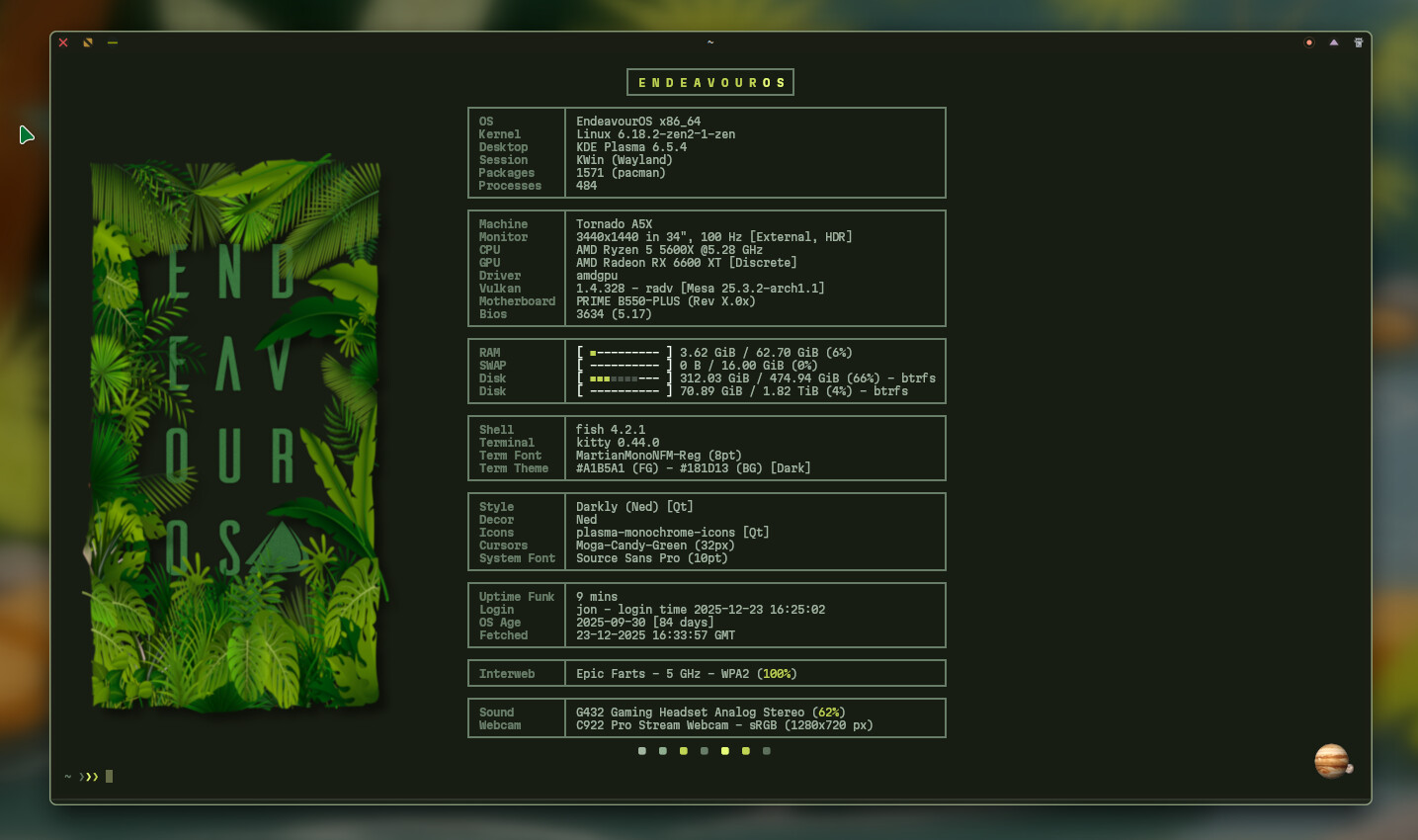Click the BIOS value "3634 (5.17)"
The height and width of the screenshot is (840, 1418).
point(614,314)
